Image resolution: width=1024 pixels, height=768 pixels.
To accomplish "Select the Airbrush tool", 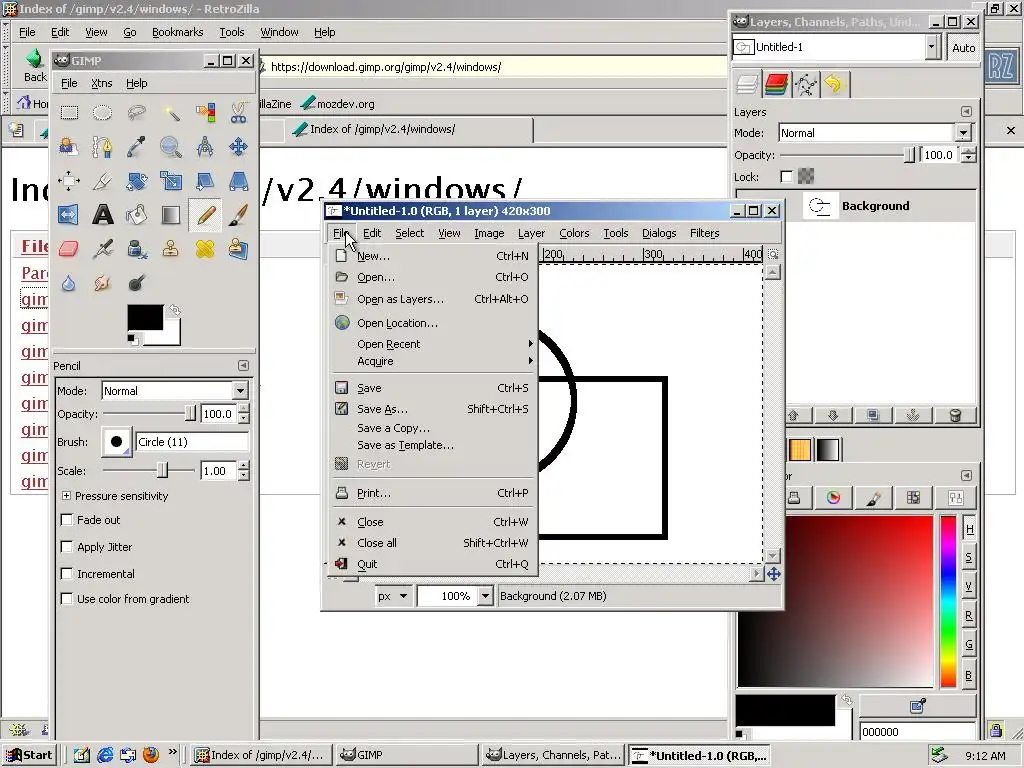I will click(x=103, y=249).
